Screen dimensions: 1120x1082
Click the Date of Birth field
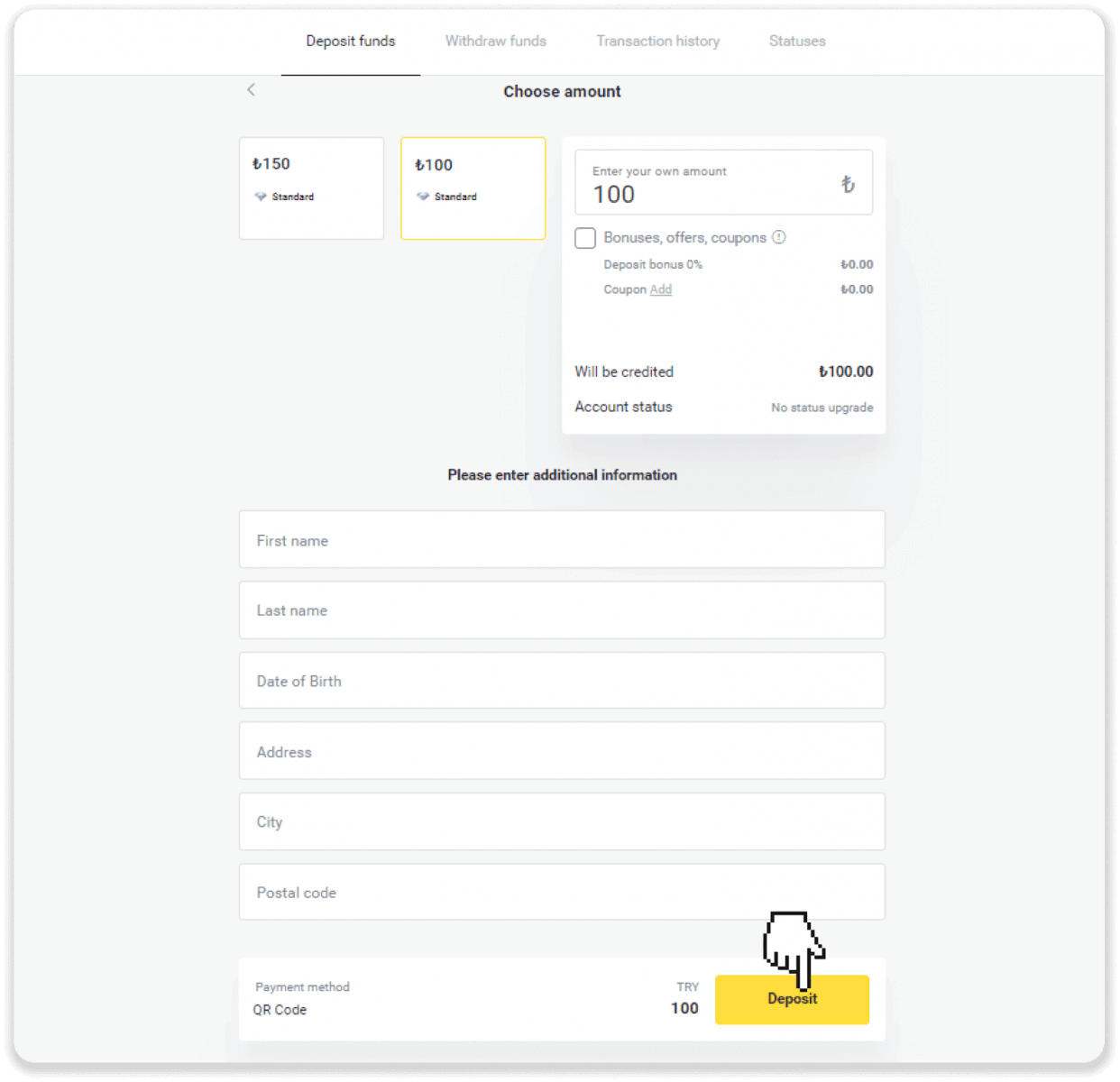pyautogui.click(x=562, y=681)
